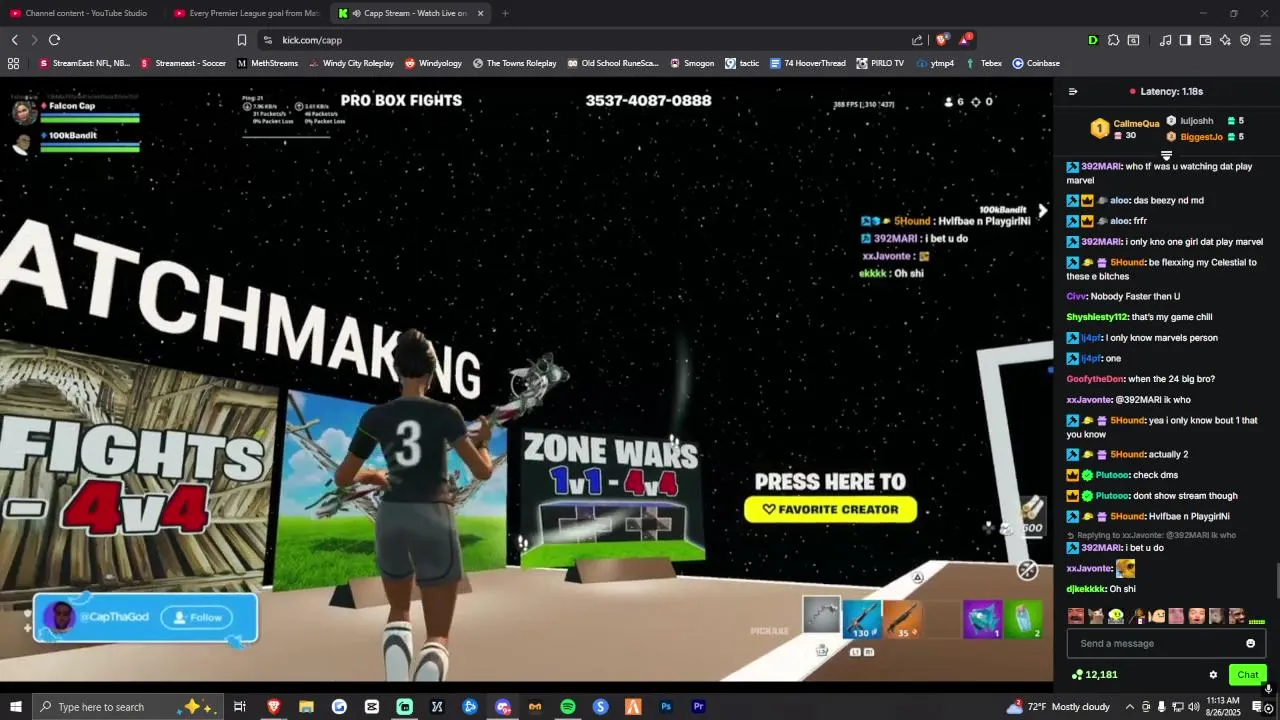Open a new browser tab

click(505, 13)
